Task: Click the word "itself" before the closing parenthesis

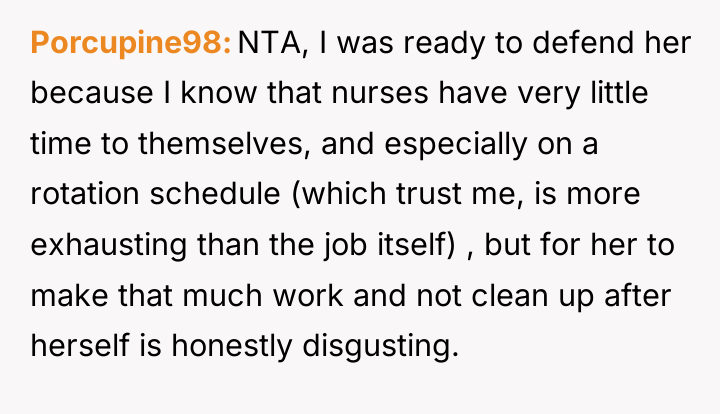Action: (x=412, y=244)
